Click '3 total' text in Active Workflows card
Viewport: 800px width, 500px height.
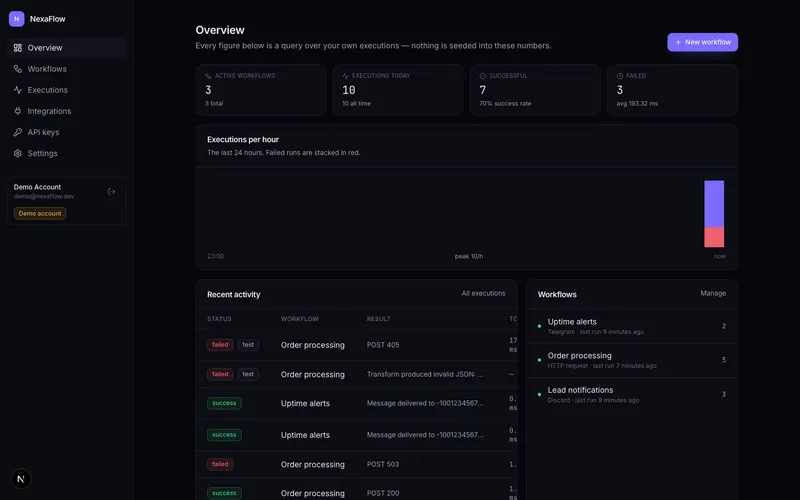coord(214,104)
